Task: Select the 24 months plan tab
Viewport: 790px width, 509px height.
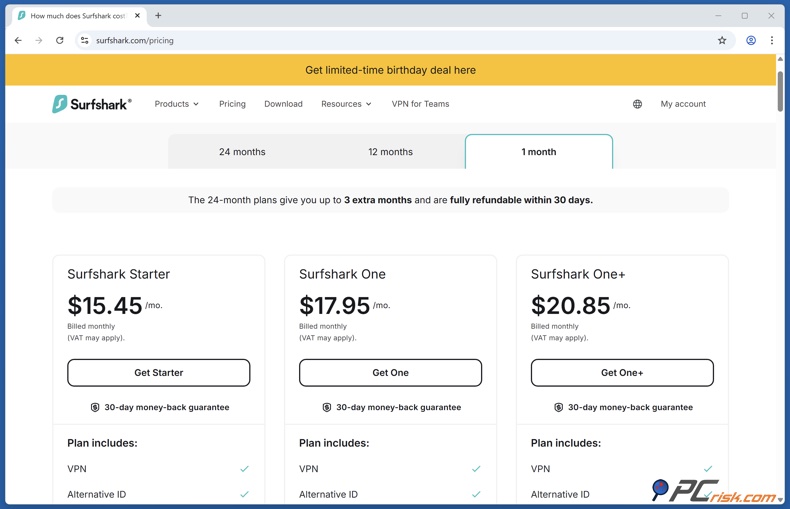Action: coord(242,152)
